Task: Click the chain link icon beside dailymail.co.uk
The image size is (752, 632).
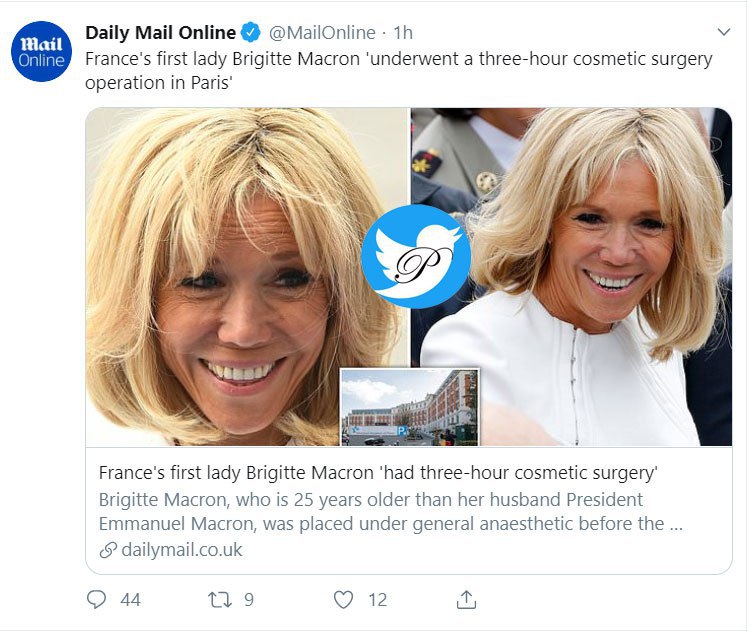Action: coord(108,550)
